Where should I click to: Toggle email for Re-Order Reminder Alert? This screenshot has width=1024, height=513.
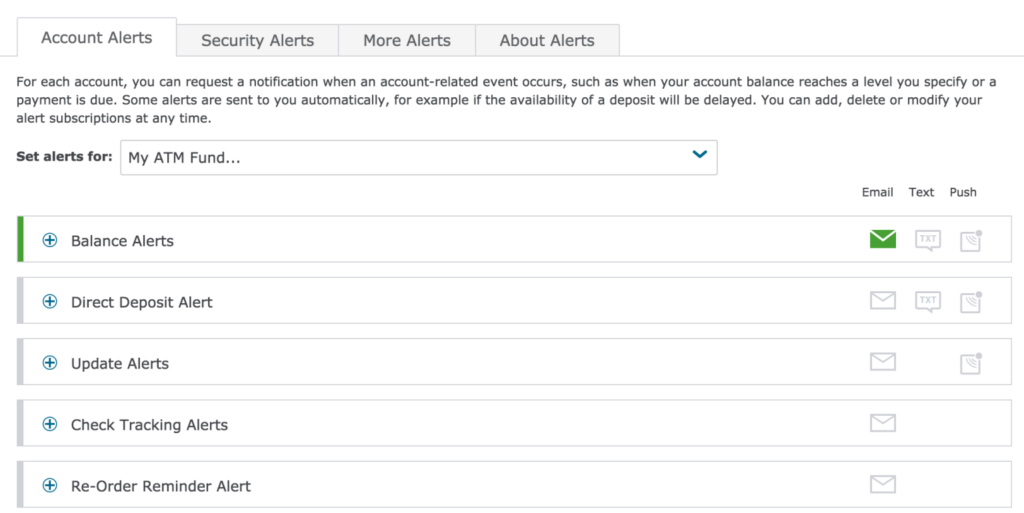883,484
